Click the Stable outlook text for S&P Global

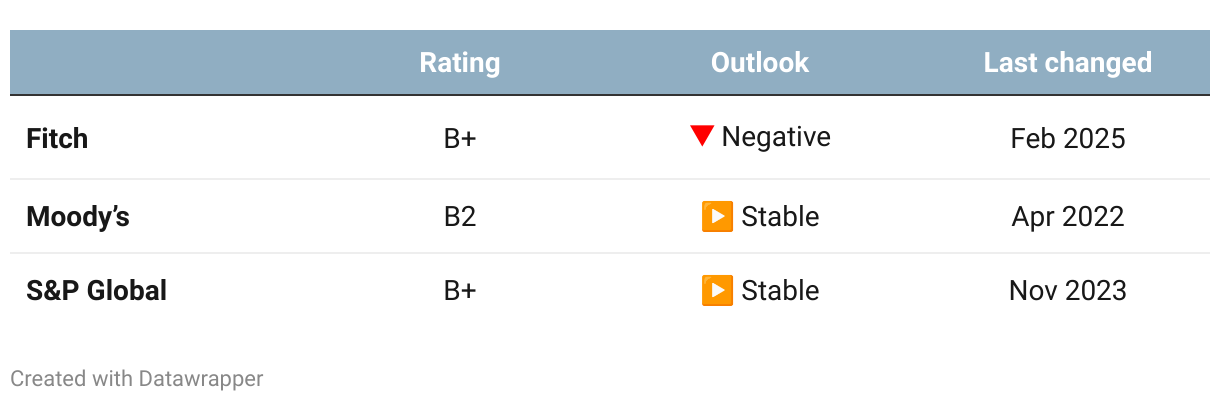point(780,291)
